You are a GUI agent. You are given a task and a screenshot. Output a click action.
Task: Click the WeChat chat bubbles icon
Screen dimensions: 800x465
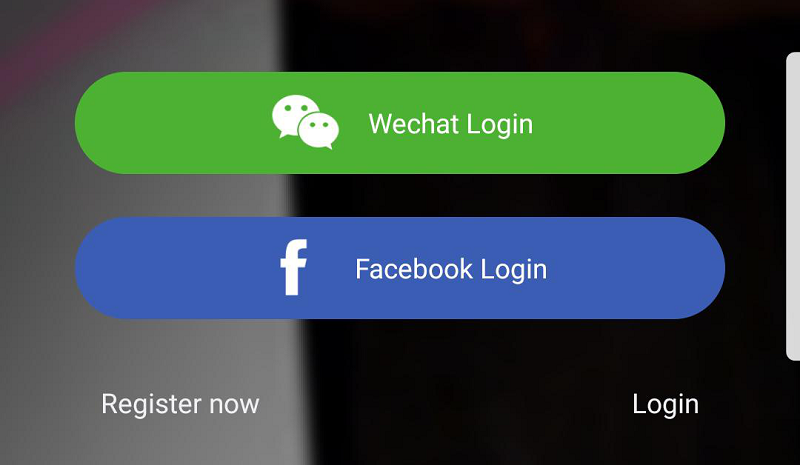(x=305, y=122)
